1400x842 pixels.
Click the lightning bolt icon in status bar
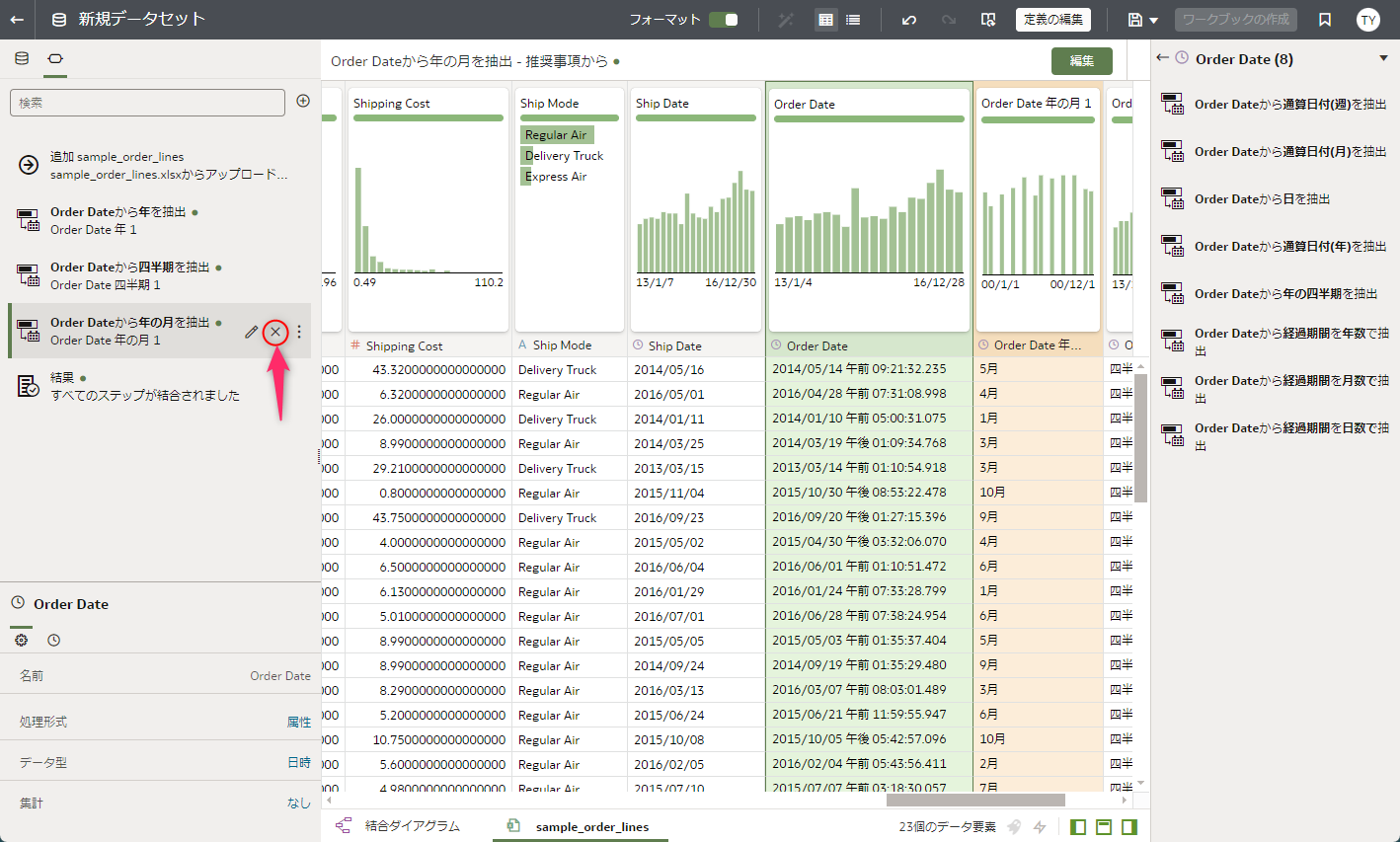tap(1040, 827)
